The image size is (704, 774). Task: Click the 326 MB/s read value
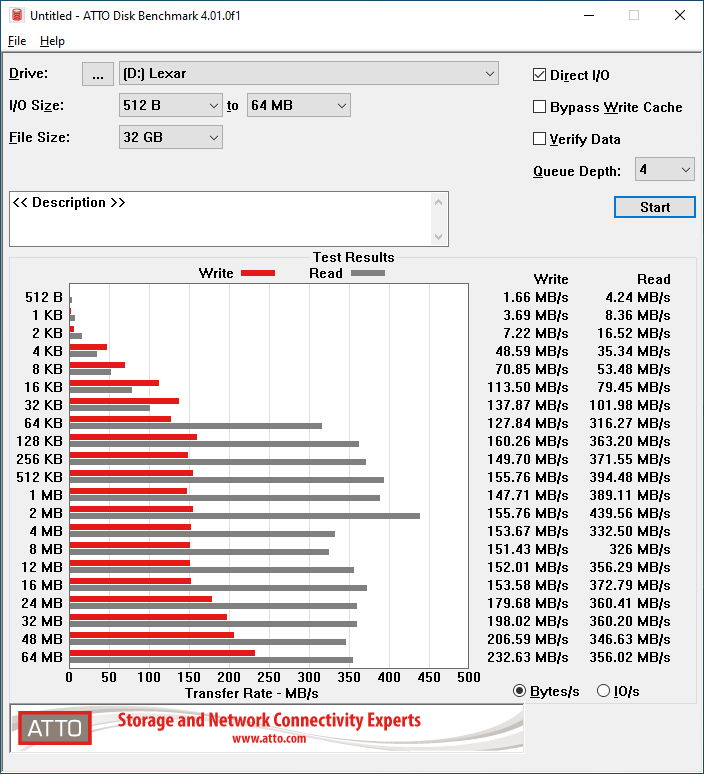(640, 549)
